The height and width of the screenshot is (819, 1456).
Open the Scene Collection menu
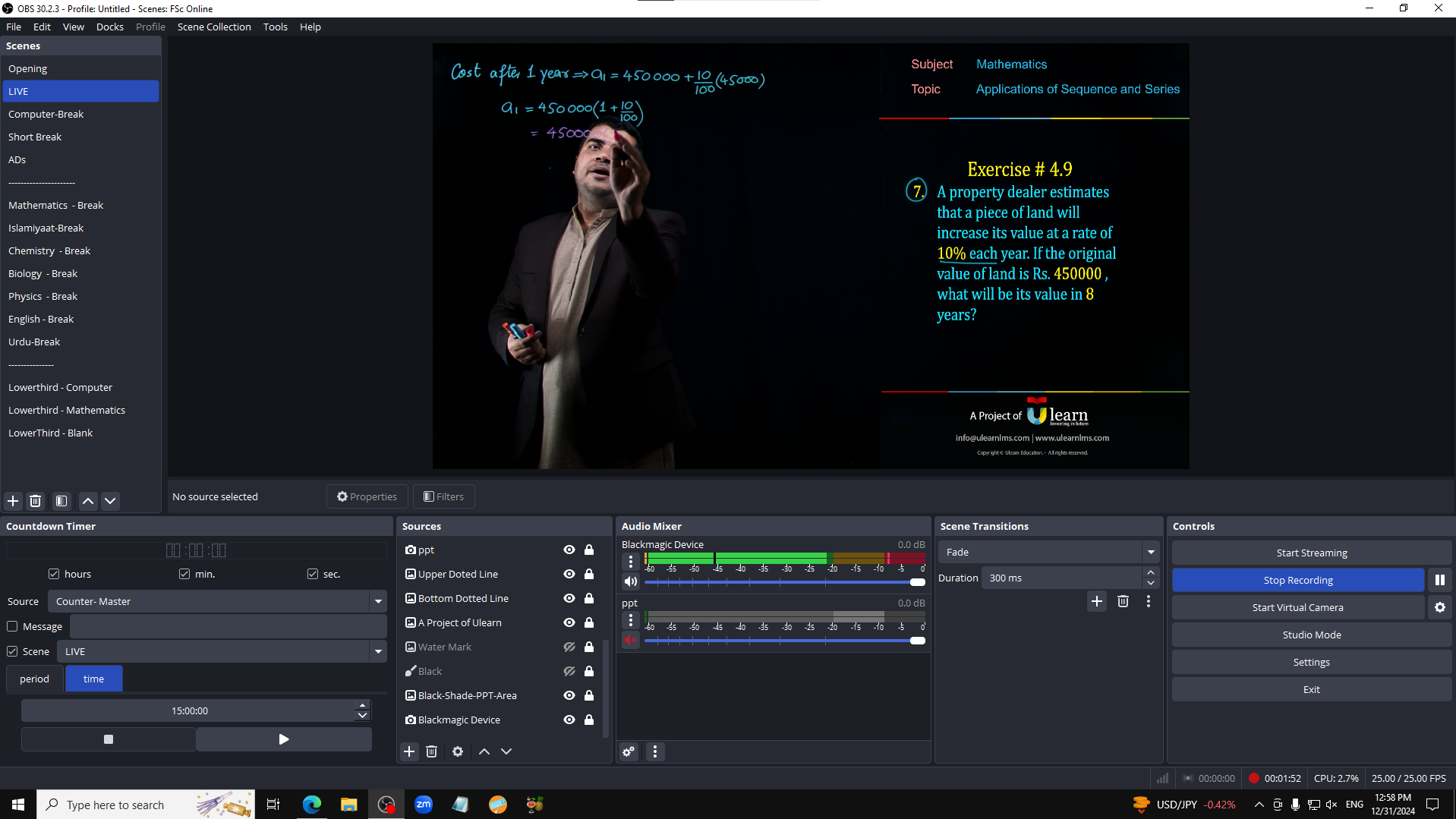point(214,27)
